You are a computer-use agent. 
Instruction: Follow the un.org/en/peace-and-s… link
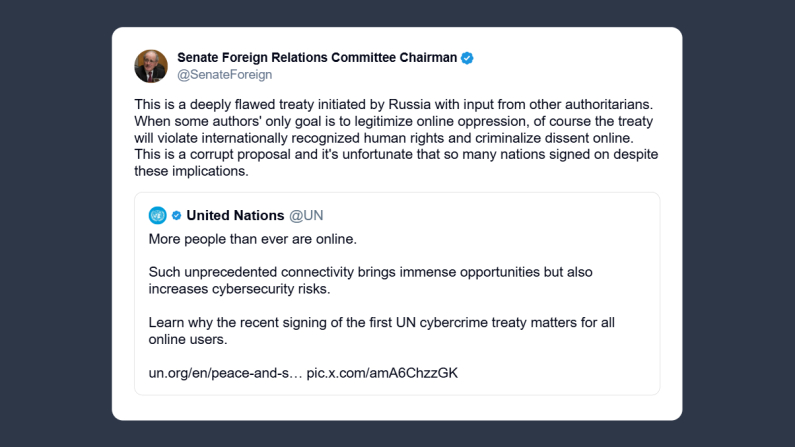224,373
